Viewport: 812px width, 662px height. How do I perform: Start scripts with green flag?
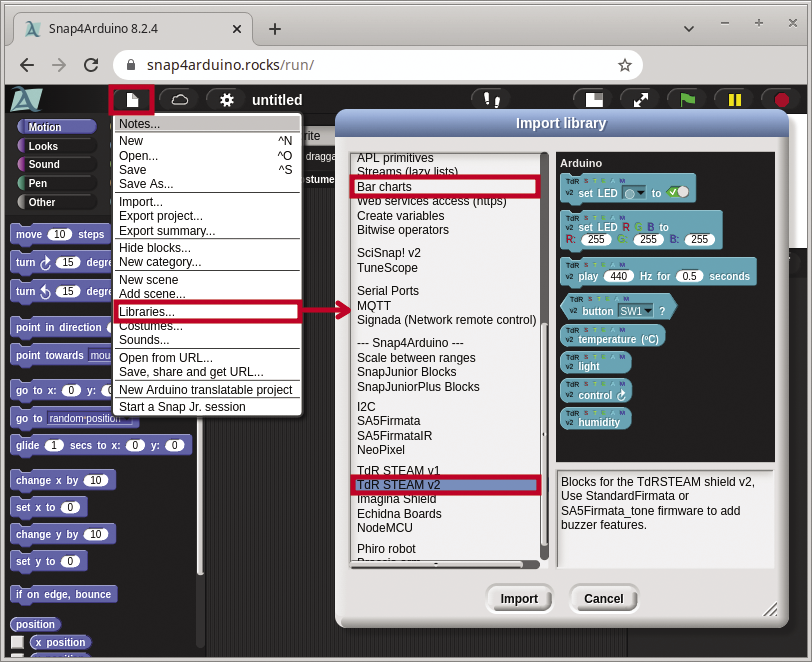(x=687, y=99)
